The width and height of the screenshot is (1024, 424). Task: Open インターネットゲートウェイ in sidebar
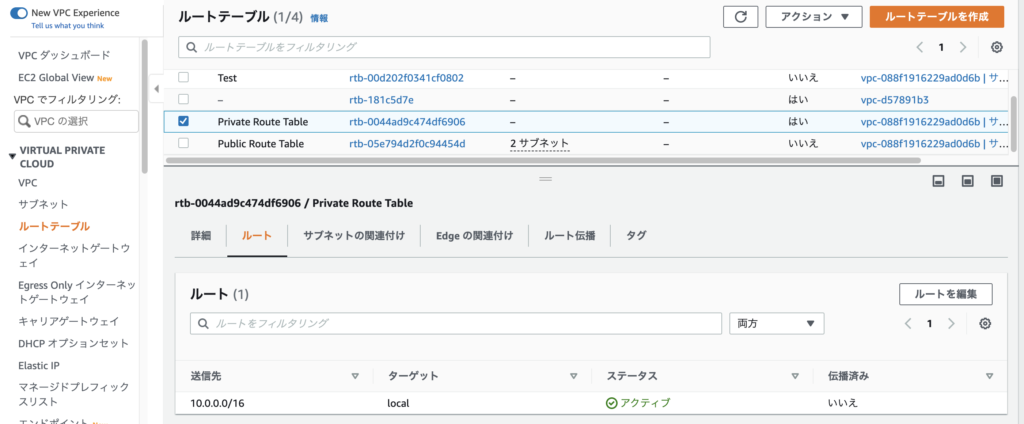(x=74, y=255)
